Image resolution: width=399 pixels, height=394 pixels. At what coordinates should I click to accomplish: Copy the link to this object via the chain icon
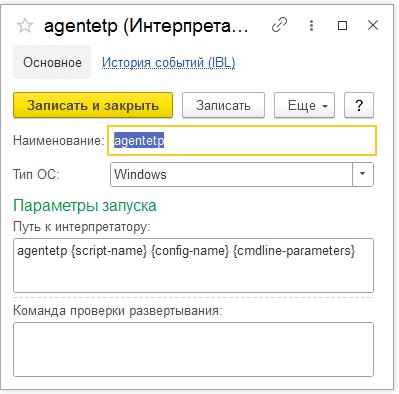279,25
